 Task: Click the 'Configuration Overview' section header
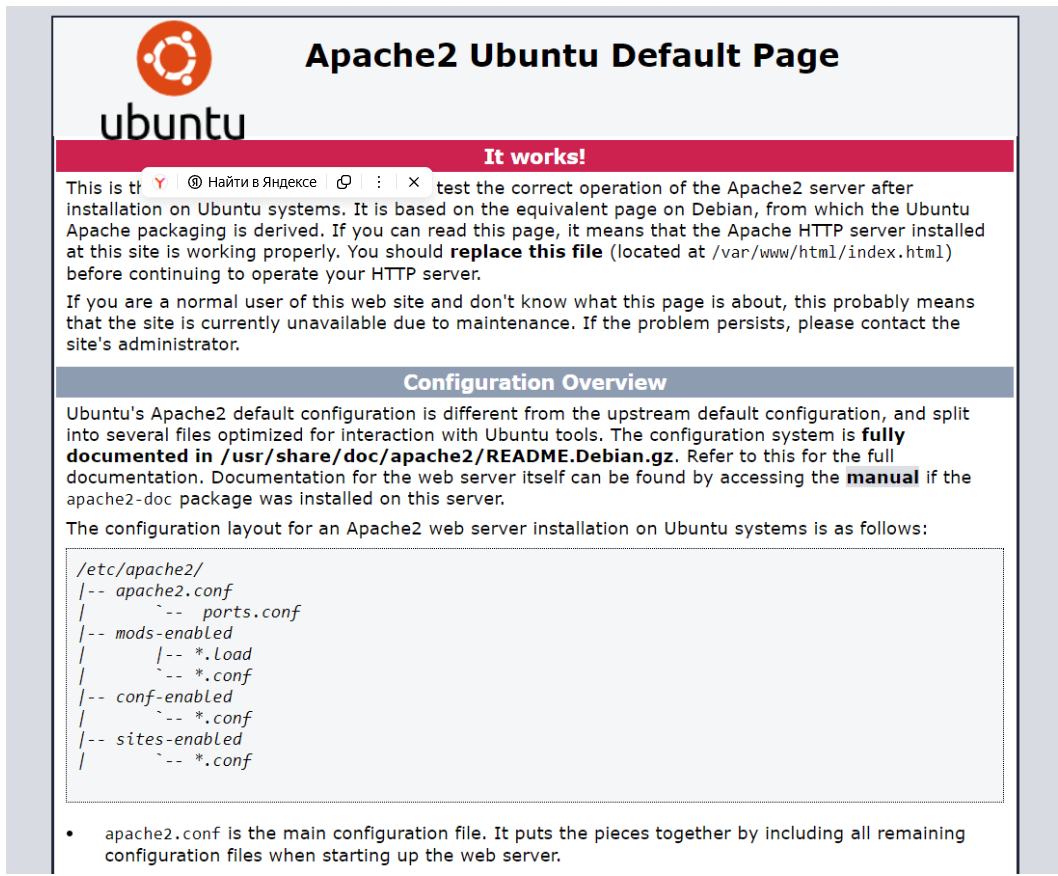[534, 383]
